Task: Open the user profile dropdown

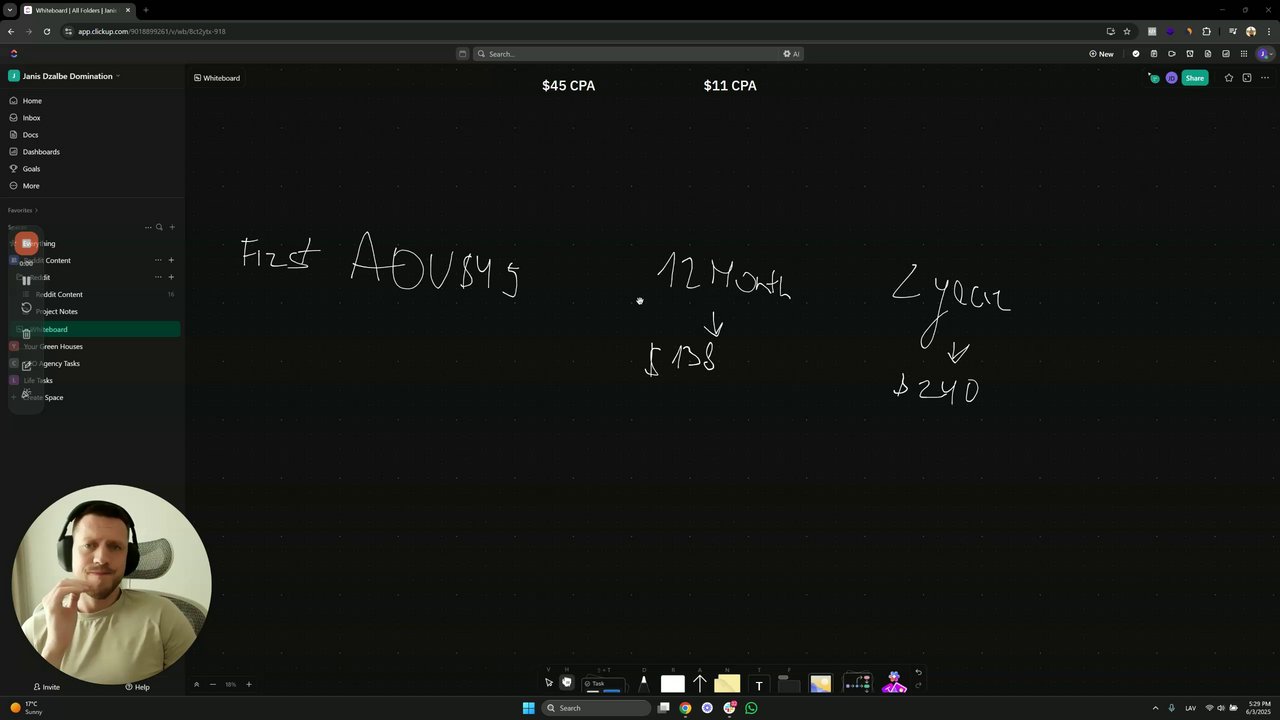Action: [x=1265, y=54]
